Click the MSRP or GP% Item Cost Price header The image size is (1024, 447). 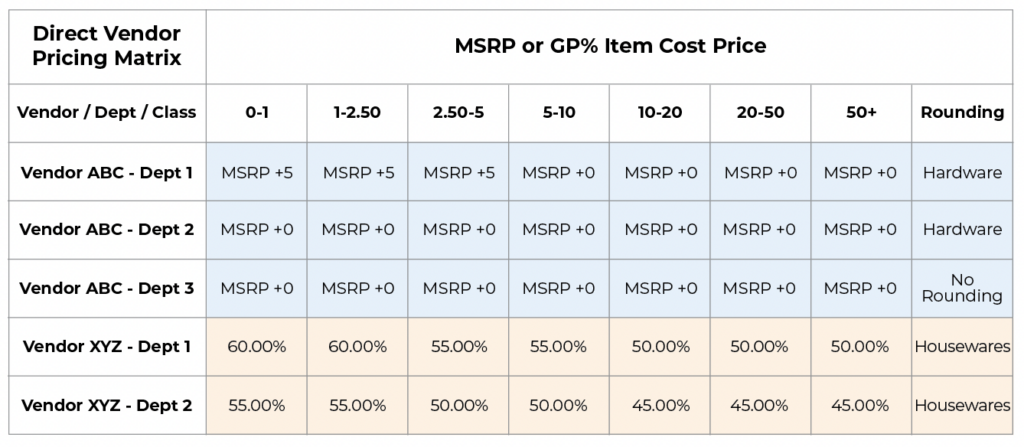609,46
